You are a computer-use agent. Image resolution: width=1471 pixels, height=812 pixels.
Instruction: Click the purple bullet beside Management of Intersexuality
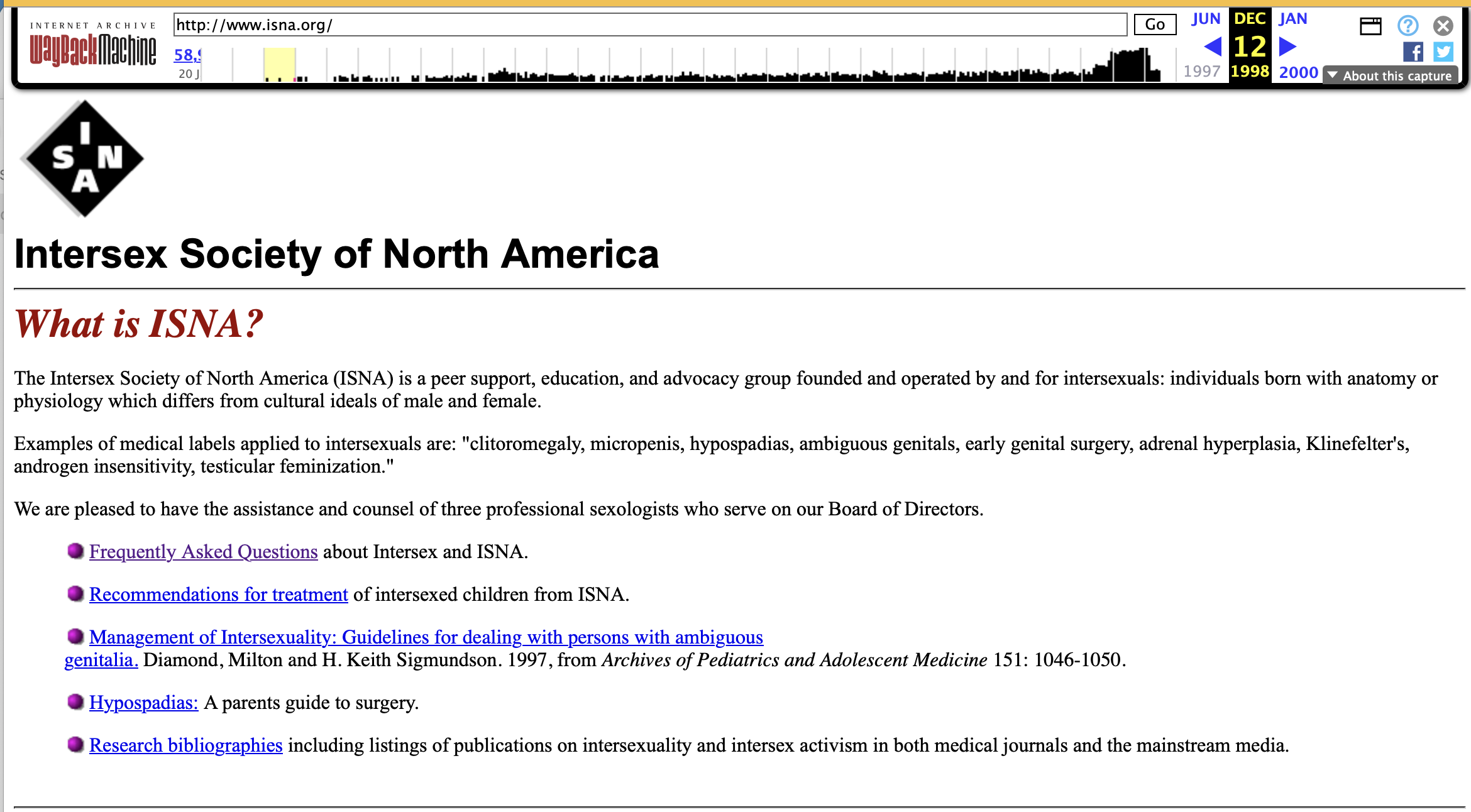75,637
